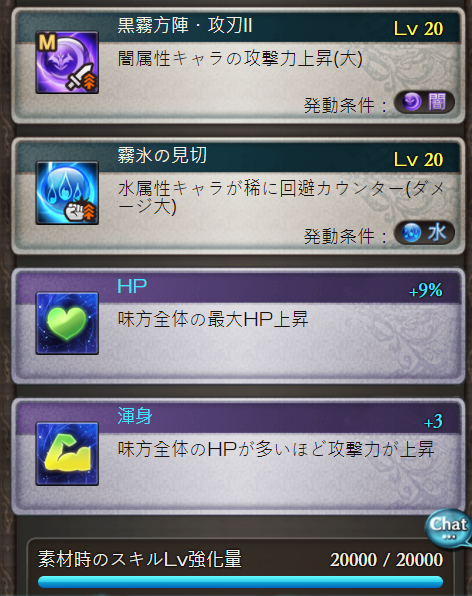Select the 霧氷の見切 skill title
The width and height of the screenshot is (472, 596).
pyautogui.click(x=162, y=155)
